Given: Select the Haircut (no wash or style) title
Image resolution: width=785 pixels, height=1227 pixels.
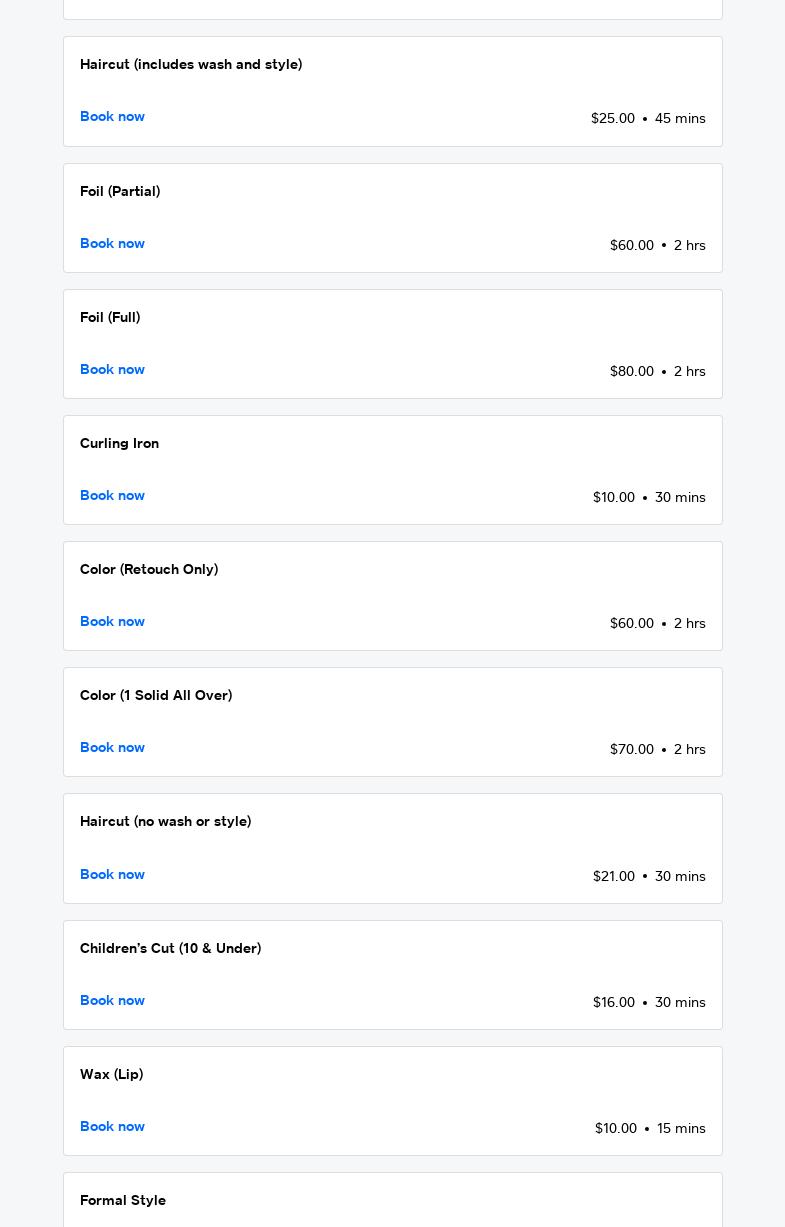Looking at the screenshot, I should click(165, 821).
